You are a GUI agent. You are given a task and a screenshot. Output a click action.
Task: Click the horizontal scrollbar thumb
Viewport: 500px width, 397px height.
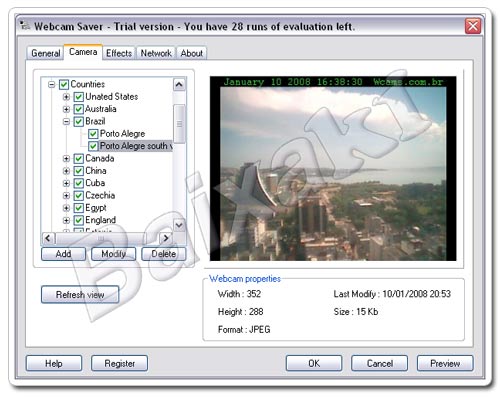[x=101, y=238]
